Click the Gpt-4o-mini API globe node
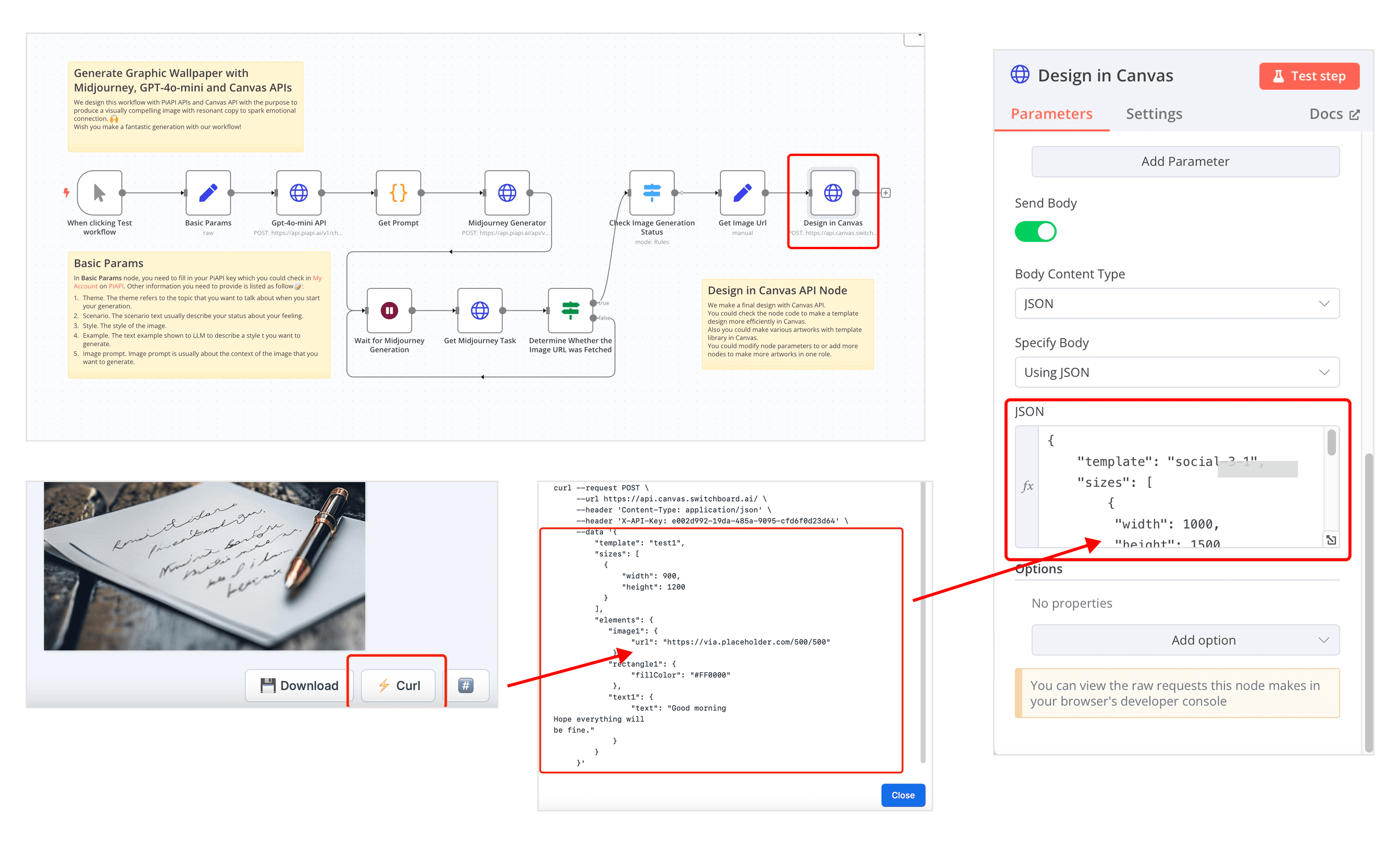This screenshot has width=1400, height=844. coord(298,193)
